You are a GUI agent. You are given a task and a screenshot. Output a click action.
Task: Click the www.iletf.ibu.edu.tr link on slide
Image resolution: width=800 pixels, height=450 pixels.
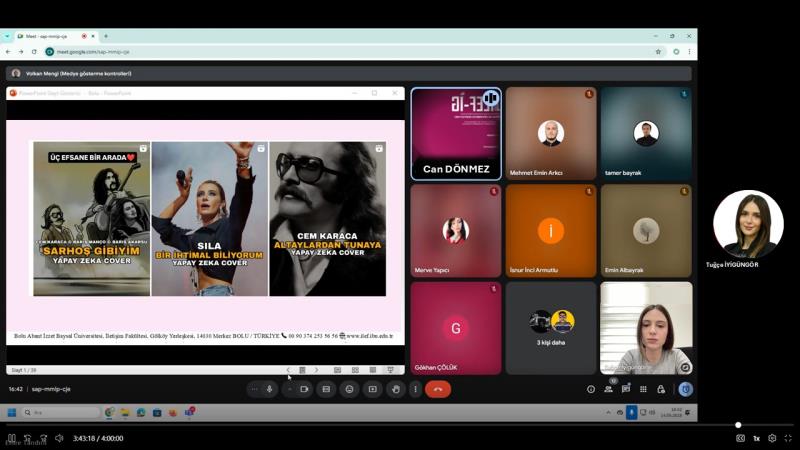pos(370,336)
